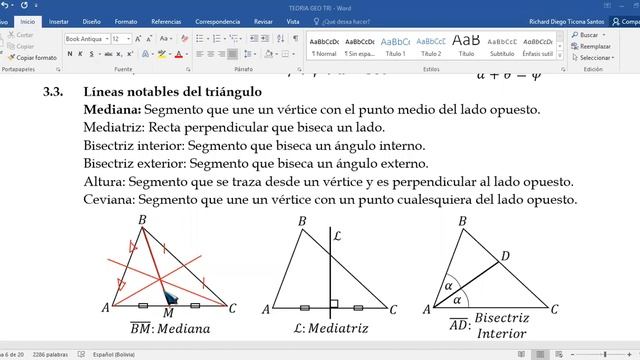The height and width of the screenshot is (360, 640).
Task: Click the paragraph shading paint bucket
Action: (269, 54)
